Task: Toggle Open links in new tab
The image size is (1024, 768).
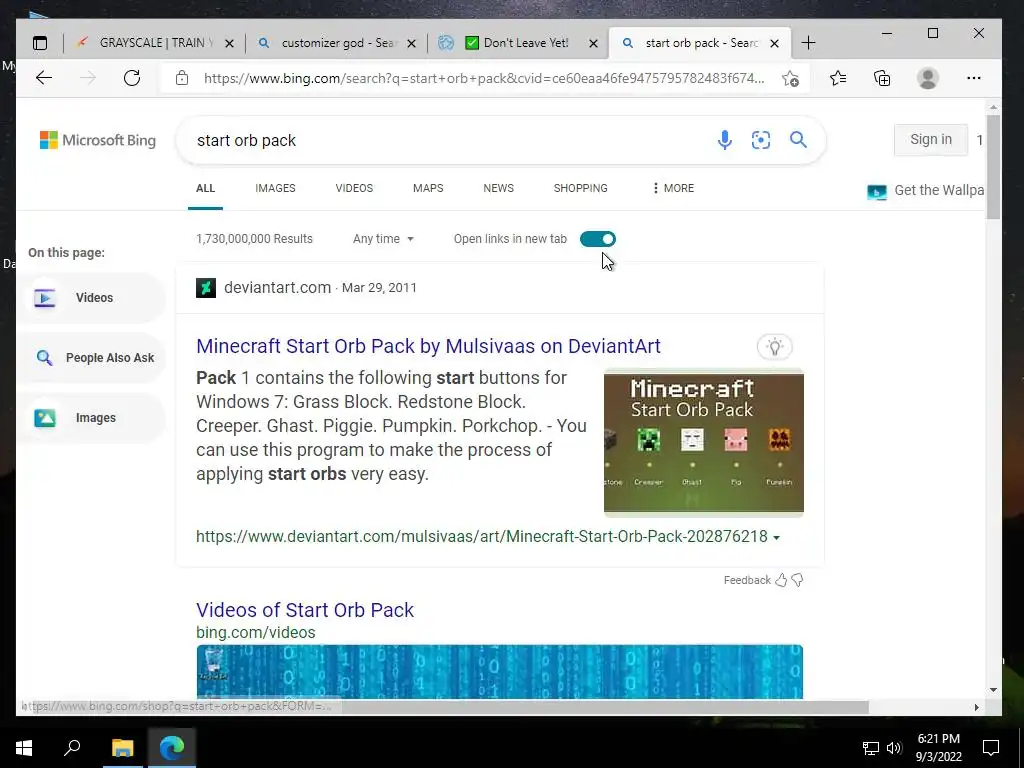Action: click(x=598, y=239)
